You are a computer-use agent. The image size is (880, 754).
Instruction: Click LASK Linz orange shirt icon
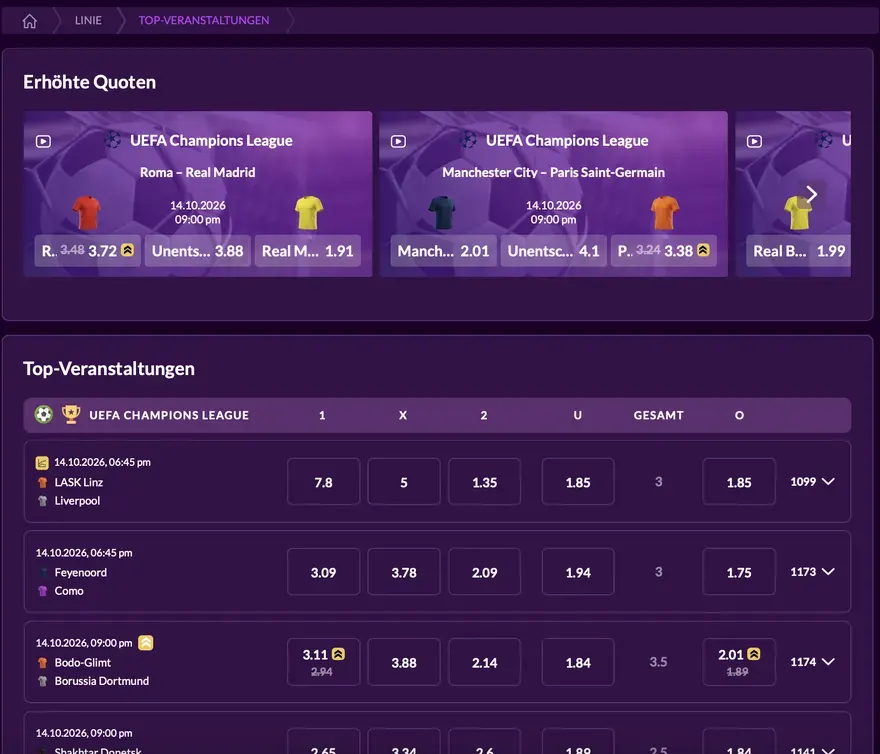(43, 482)
